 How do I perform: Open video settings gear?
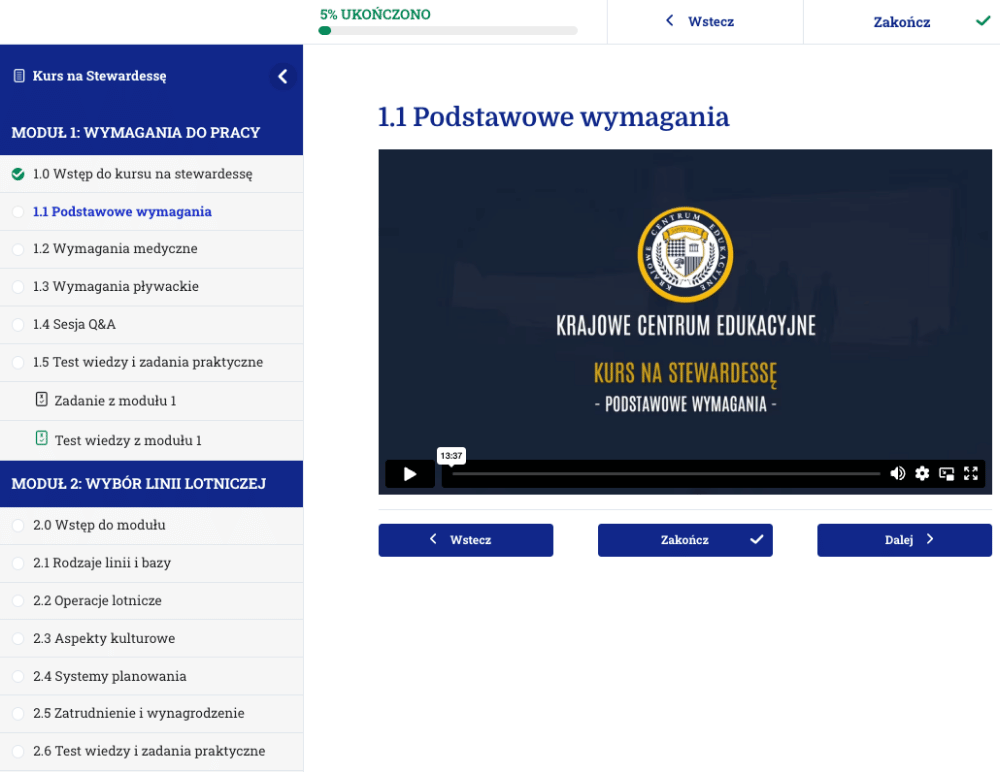[922, 473]
